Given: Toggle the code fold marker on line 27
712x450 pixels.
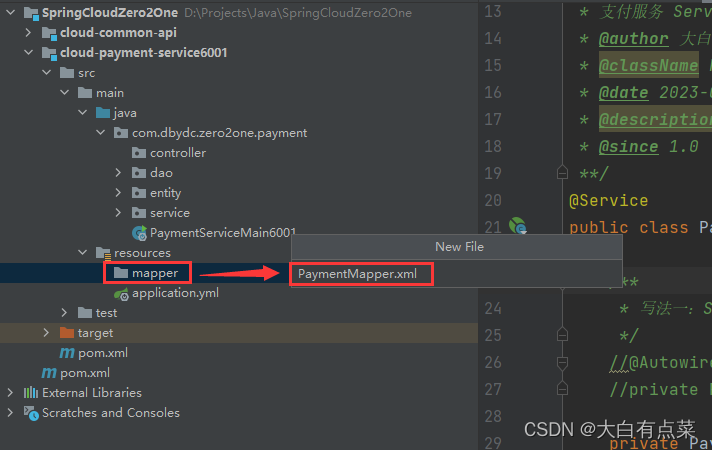Looking at the screenshot, I should (x=562, y=389).
